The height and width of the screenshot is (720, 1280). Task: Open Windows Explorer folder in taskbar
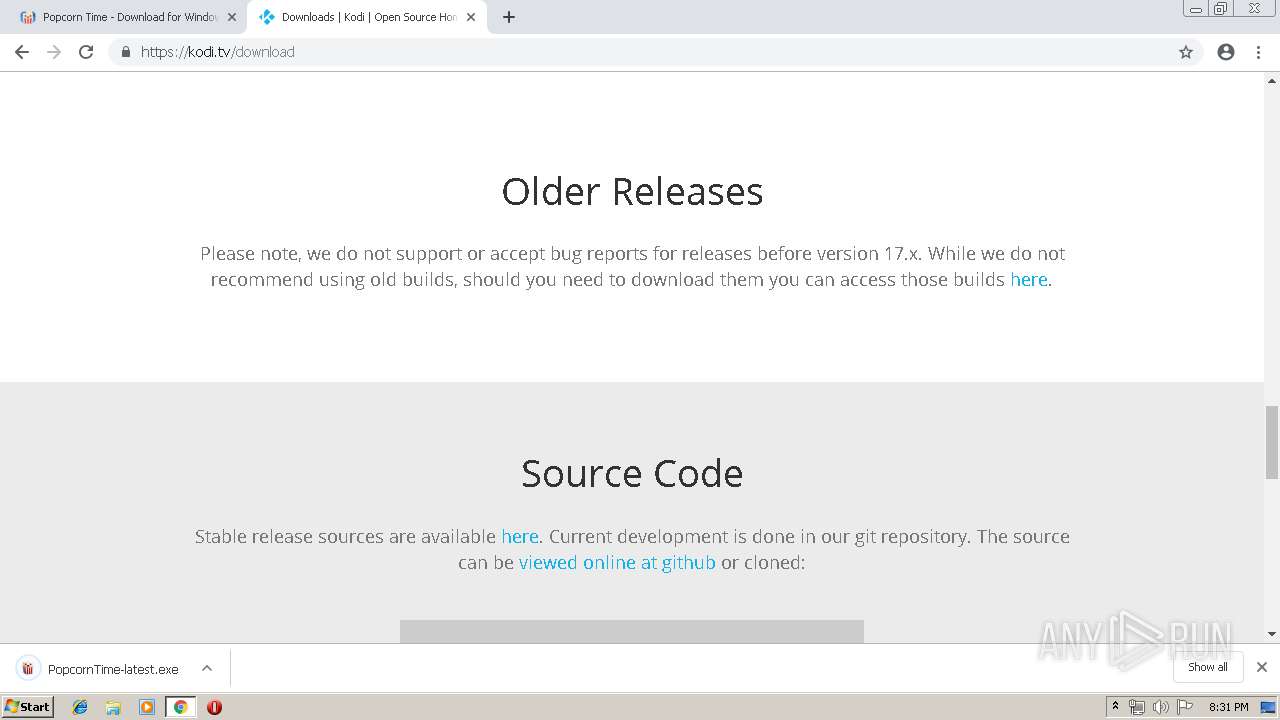pos(113,707)
